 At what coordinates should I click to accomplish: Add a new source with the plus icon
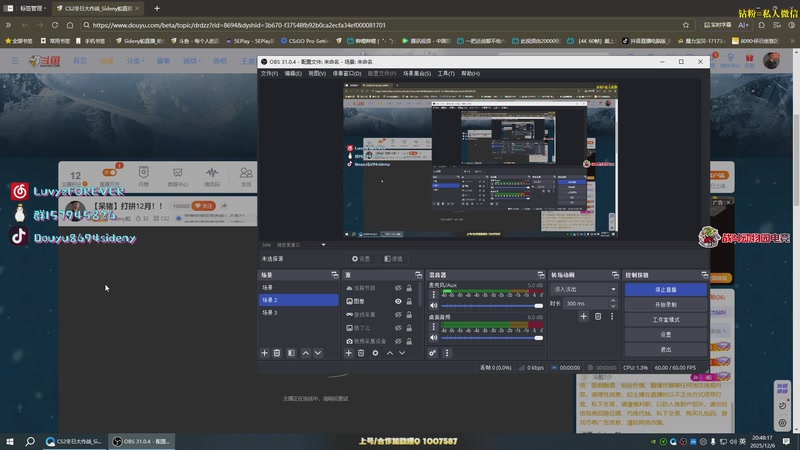[x=348, y=353]
